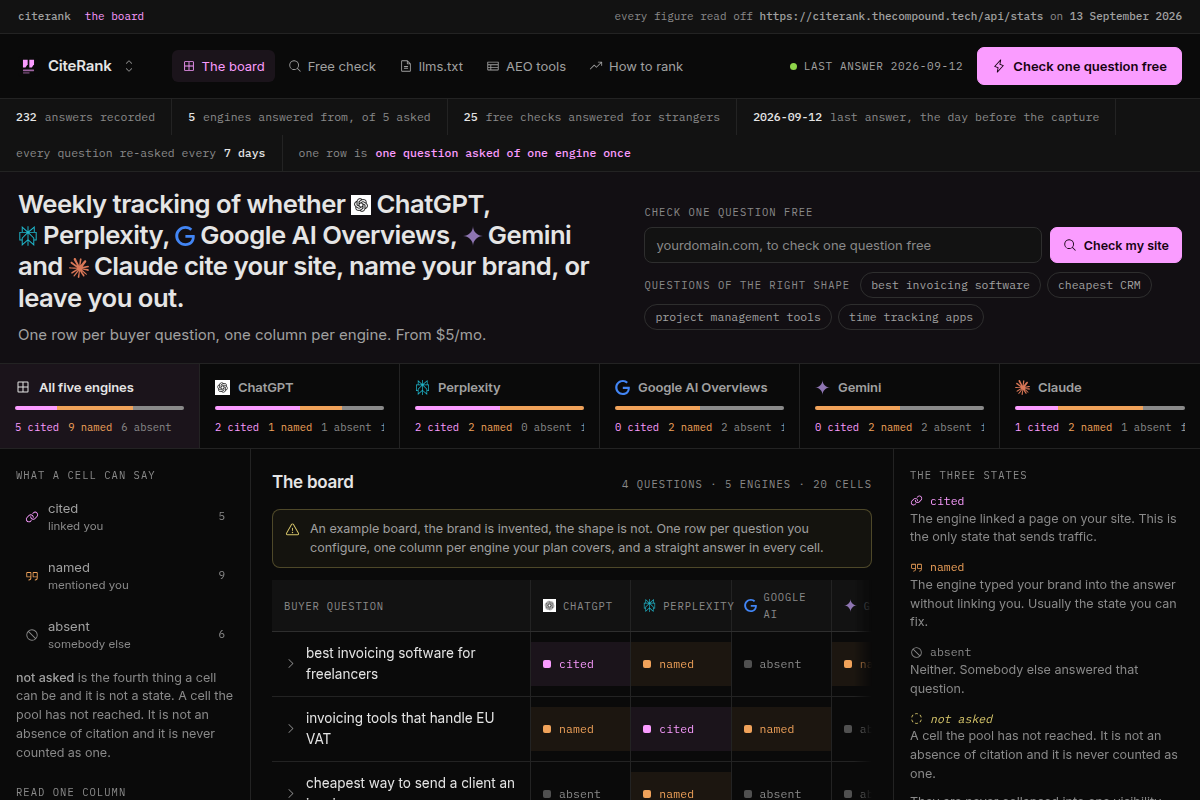Click Perplexity 'cited' cell for EU VAT row
Screen dimensions: 1200x800
pos(680,729)
